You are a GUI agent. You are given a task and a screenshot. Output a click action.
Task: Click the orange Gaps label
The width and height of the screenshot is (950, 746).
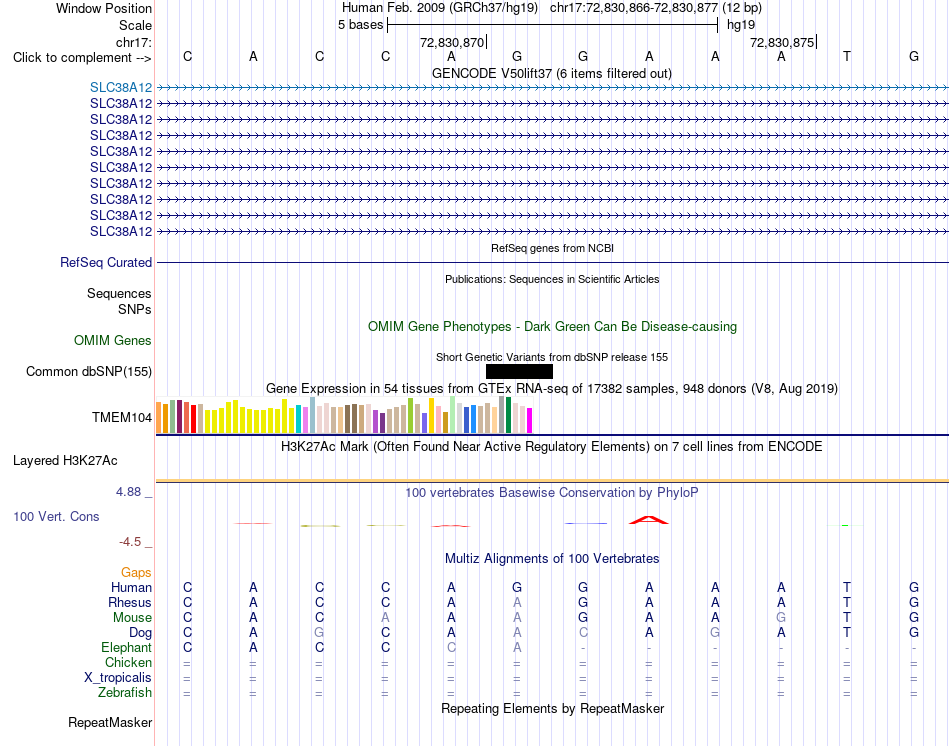pos(136,573)
